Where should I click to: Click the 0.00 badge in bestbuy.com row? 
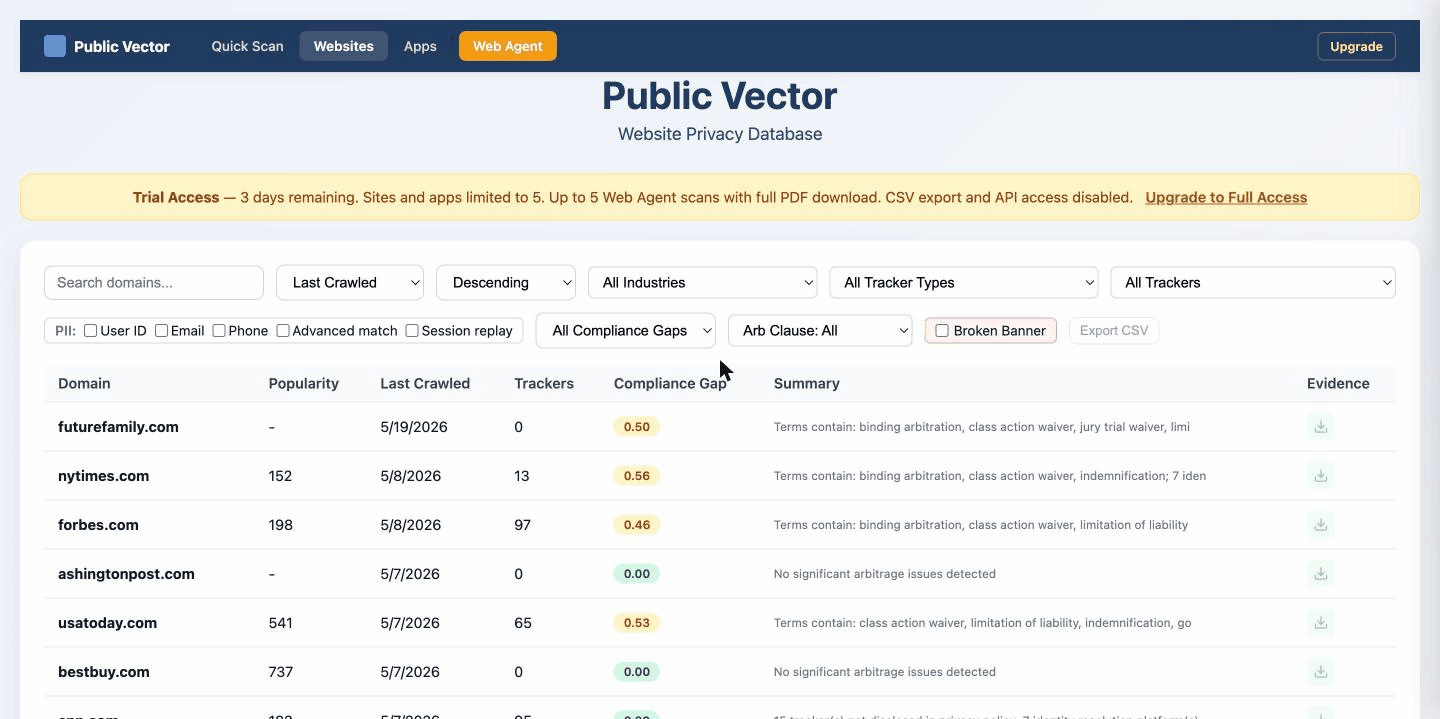pyautogui.click(x=637, y=672)
